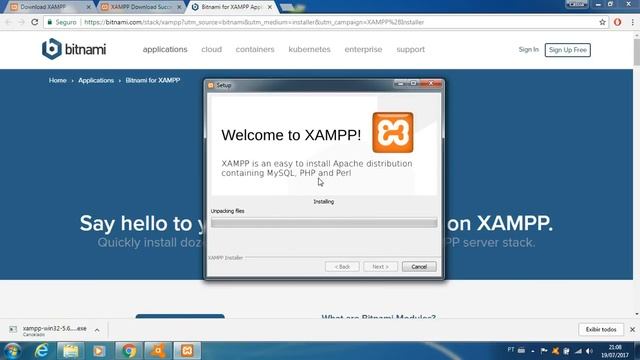The height and width of the screenshot is (360, 640).
Task: Bookmark this page with star icon
Action: pyautogui.click(x=602, y=22)
